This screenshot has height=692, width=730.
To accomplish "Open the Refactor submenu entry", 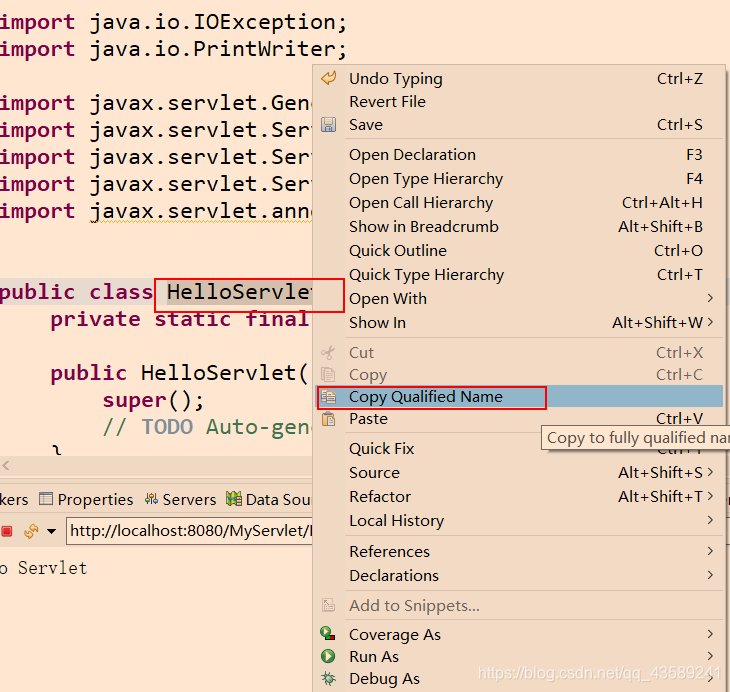I will 519,496.
